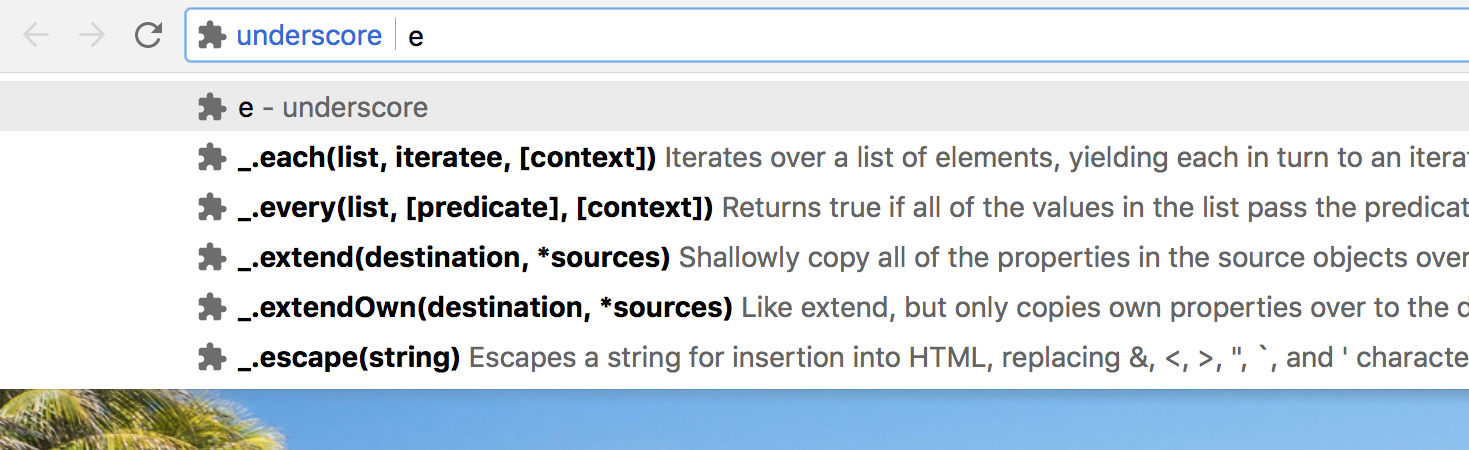Click the palm tree background image

click(x=734, y=420)
